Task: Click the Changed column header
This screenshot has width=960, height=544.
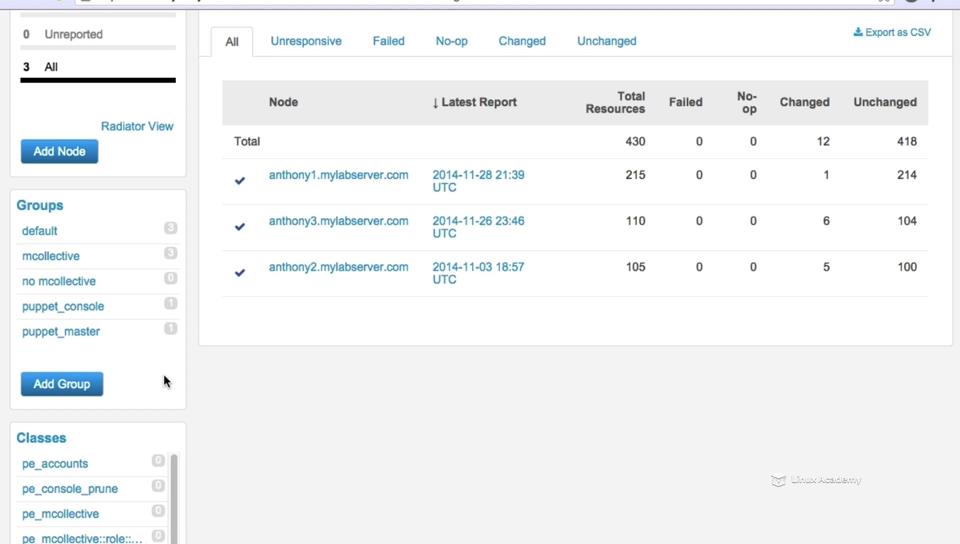Action: click(x=804, y=102)
